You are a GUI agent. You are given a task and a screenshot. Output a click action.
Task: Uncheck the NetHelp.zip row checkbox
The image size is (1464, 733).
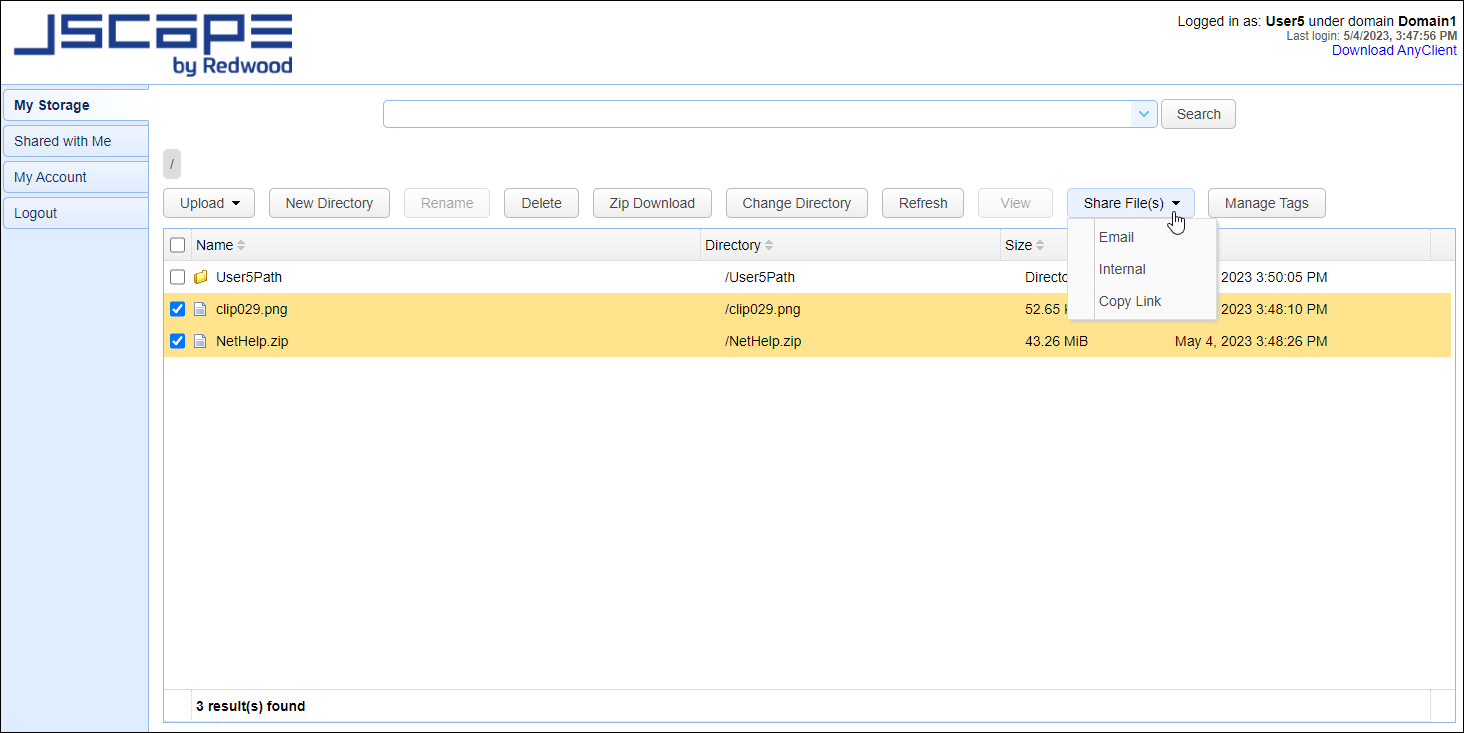click(178, 341)
